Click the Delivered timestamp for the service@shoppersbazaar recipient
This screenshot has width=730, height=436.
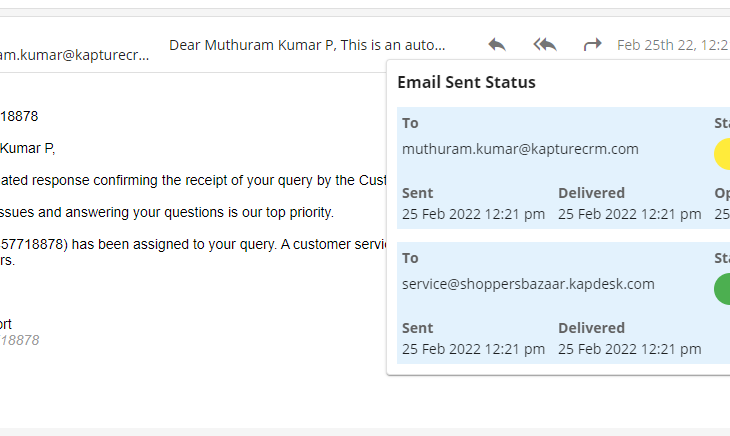[629, 349]
